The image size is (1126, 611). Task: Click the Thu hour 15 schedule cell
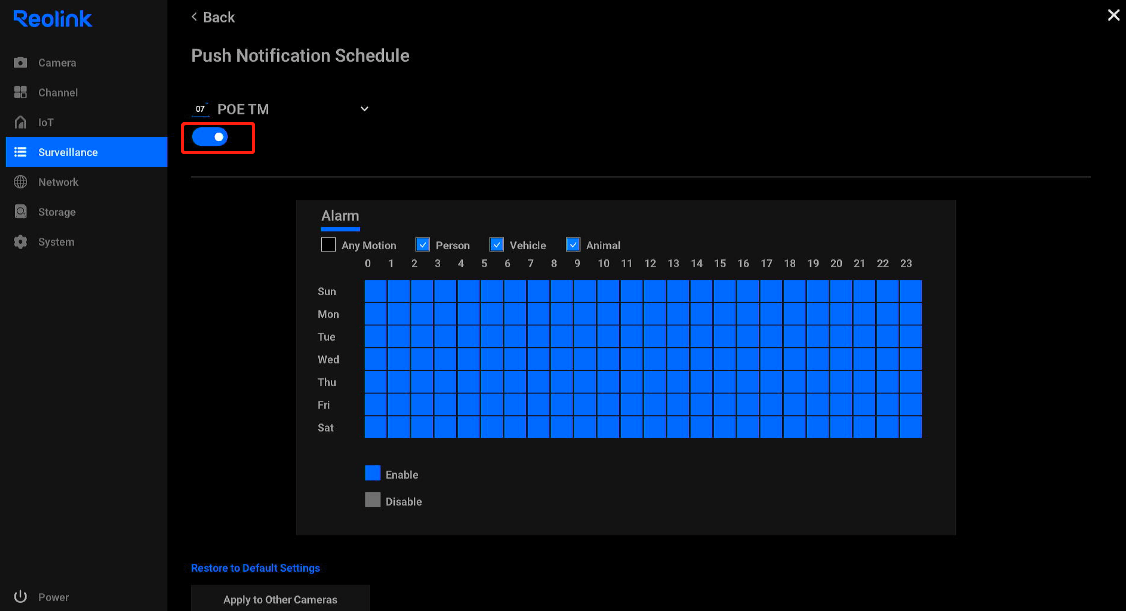pyautogui.click(x=725, y=382)
